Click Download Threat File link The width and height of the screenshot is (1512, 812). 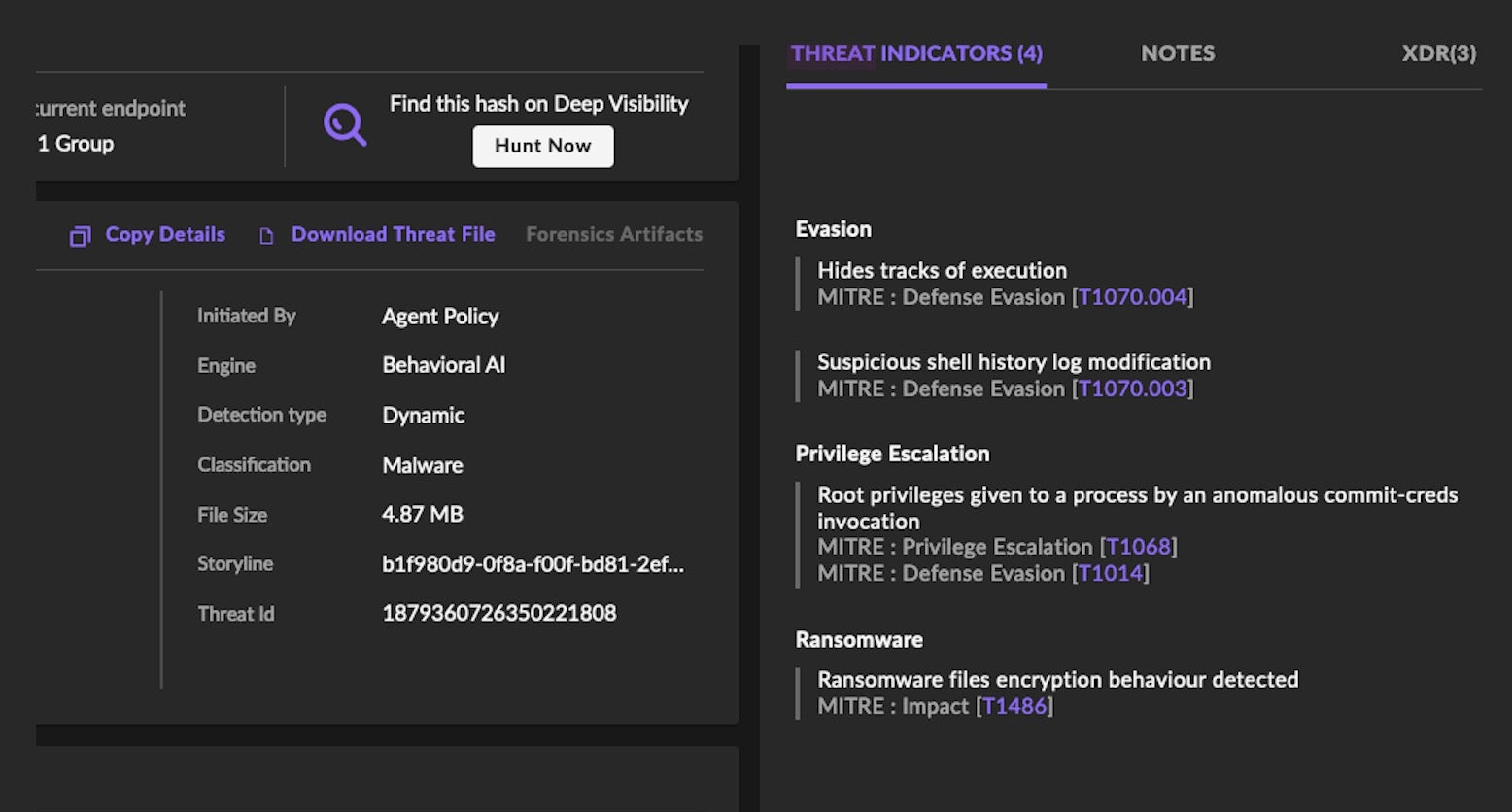393,234
